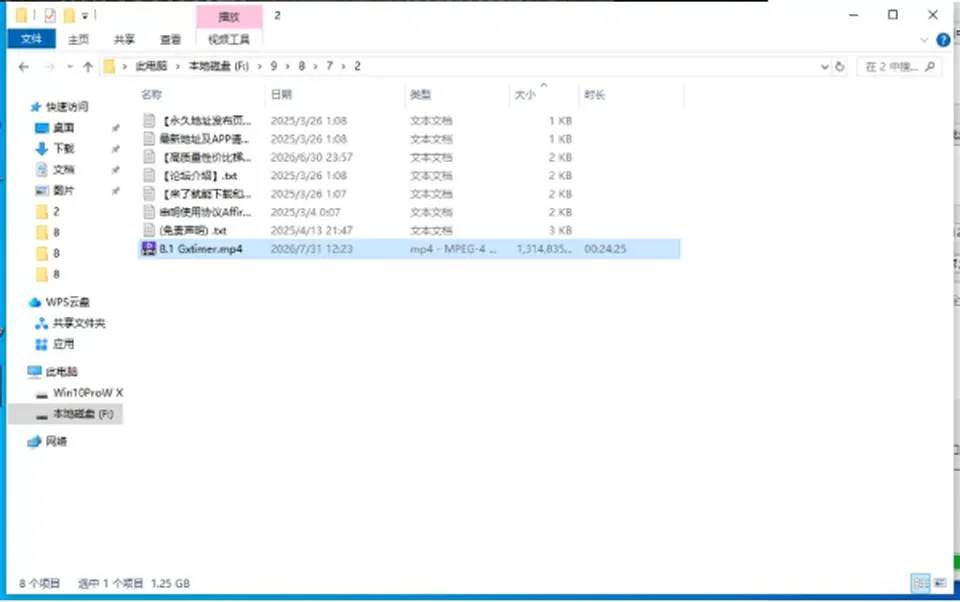Switch to the 查看 ribbon tab

coord(170,39)
